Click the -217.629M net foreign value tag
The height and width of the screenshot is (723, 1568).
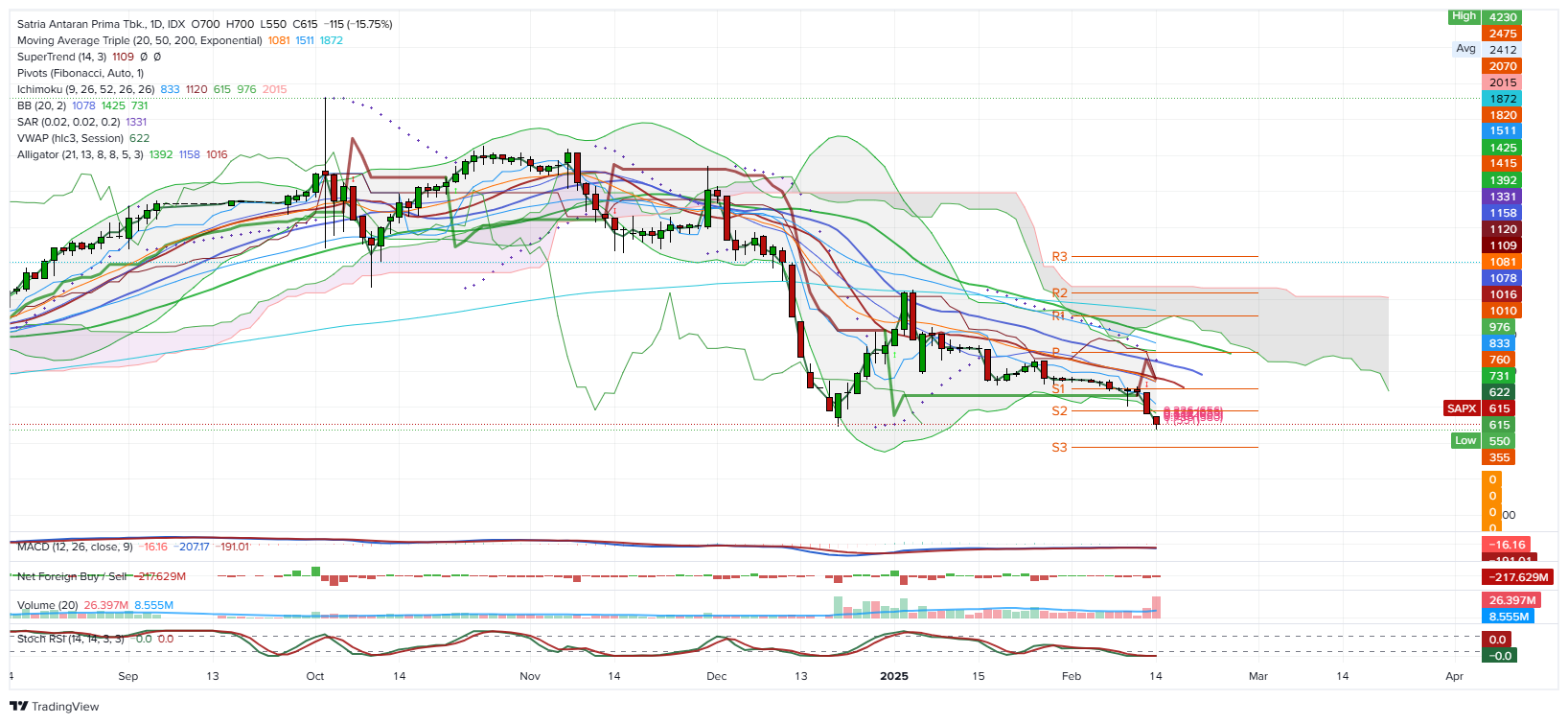click(1518, 577)
